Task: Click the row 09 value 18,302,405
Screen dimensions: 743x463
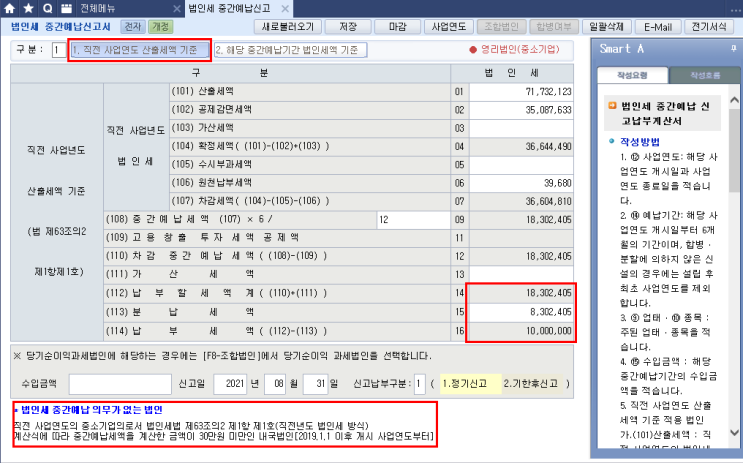Action: click(x=521, y=220)
